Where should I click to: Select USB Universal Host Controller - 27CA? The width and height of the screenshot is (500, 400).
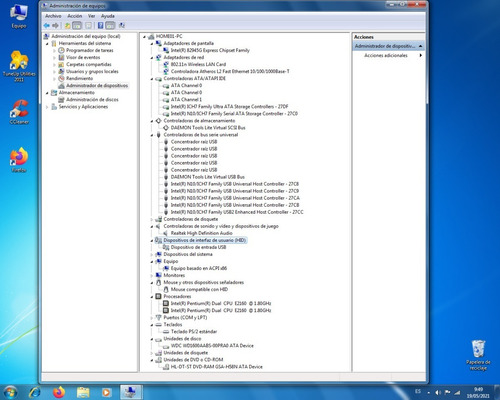click(x=235, y=198)
